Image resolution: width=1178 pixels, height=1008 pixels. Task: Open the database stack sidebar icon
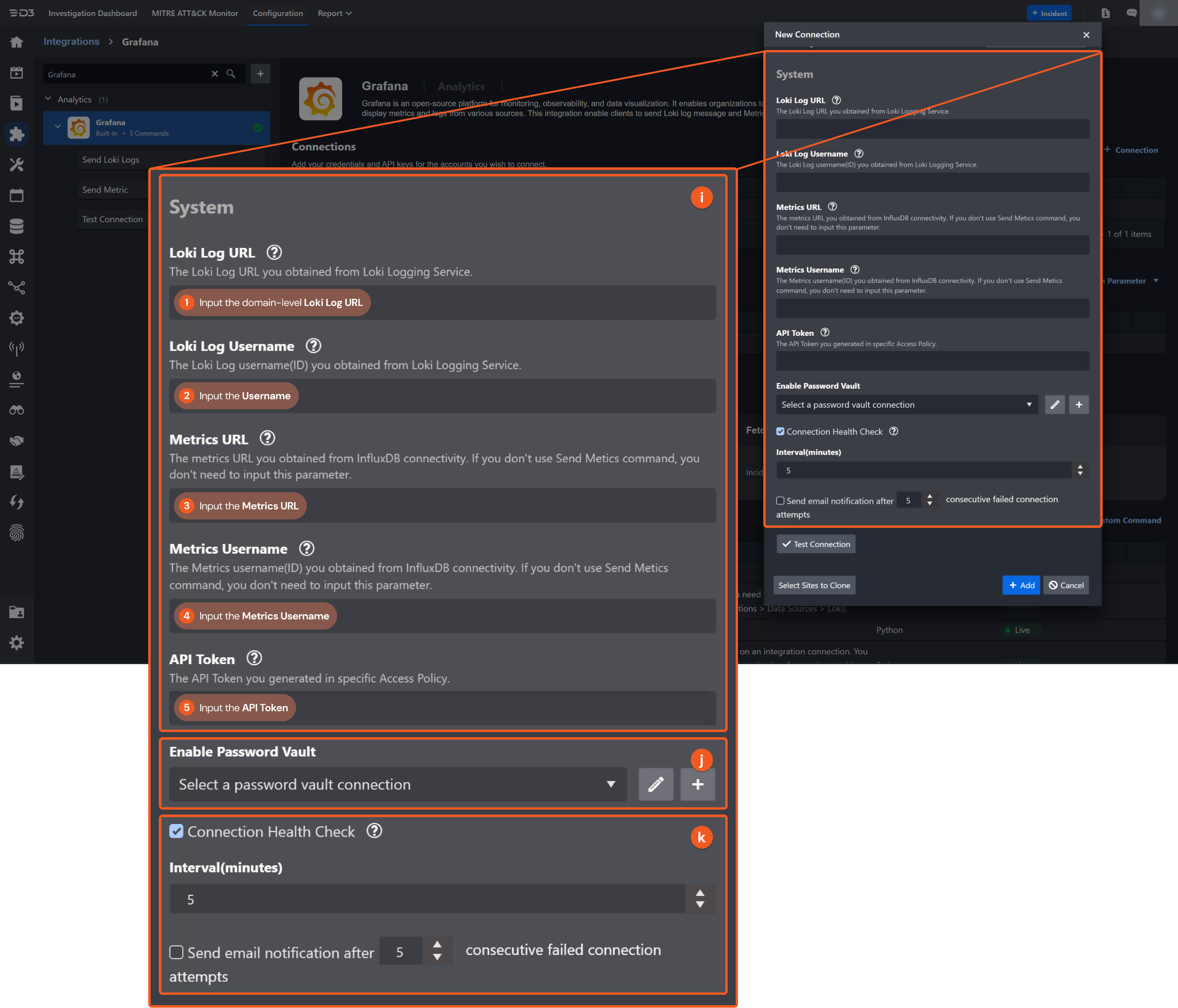(17, 226)
